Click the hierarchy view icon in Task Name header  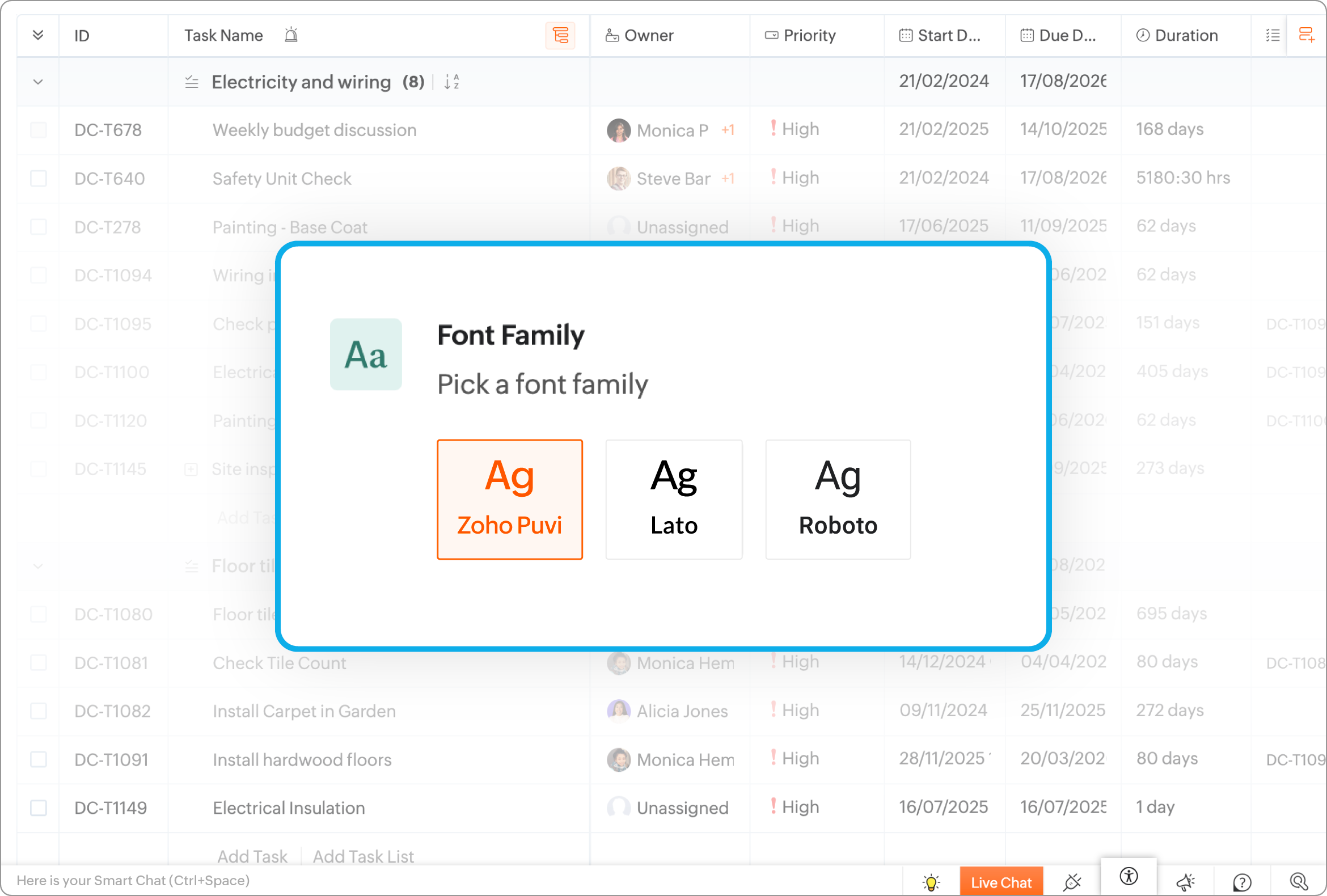pos(560,35)
